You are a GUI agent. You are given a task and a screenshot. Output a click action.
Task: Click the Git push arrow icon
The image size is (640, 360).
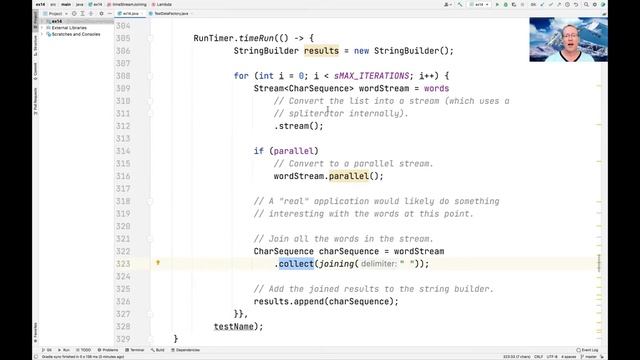coord(559,4)
